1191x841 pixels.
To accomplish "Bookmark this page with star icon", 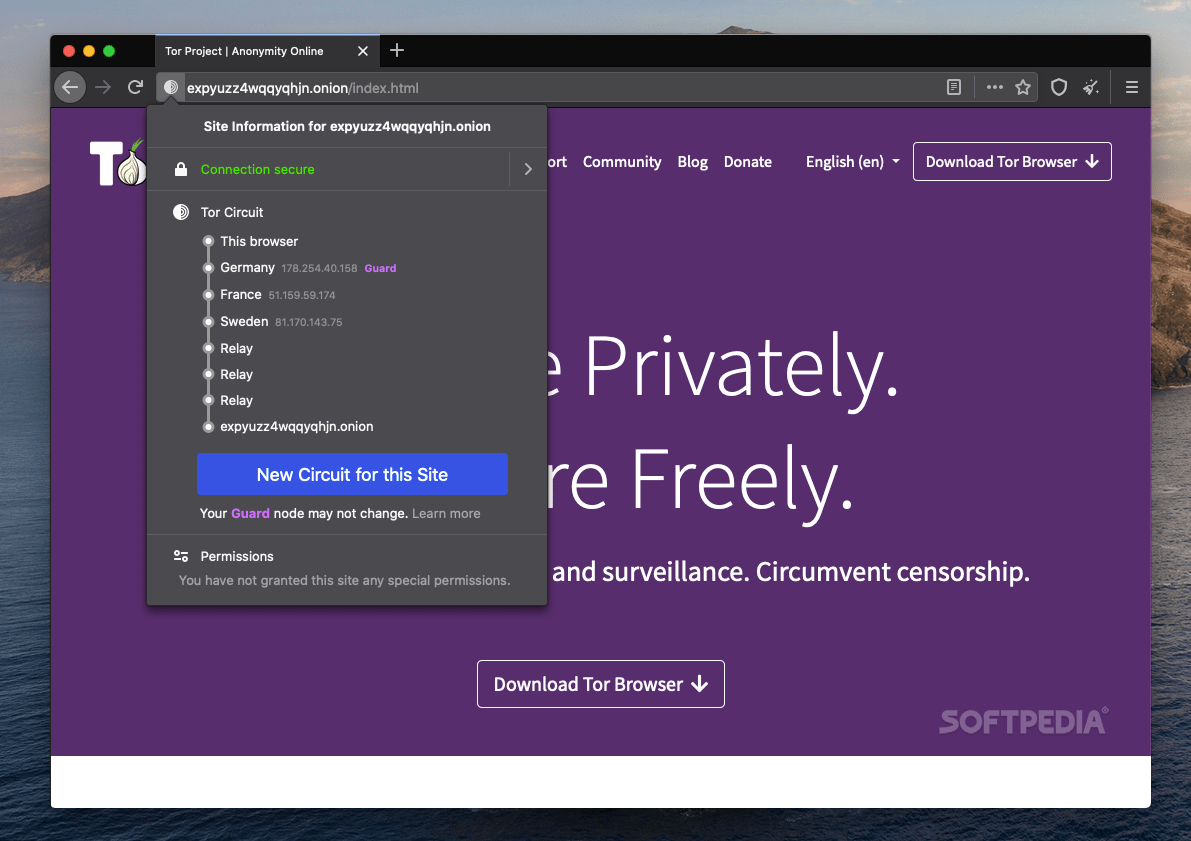I will (x=1023, y=87).
